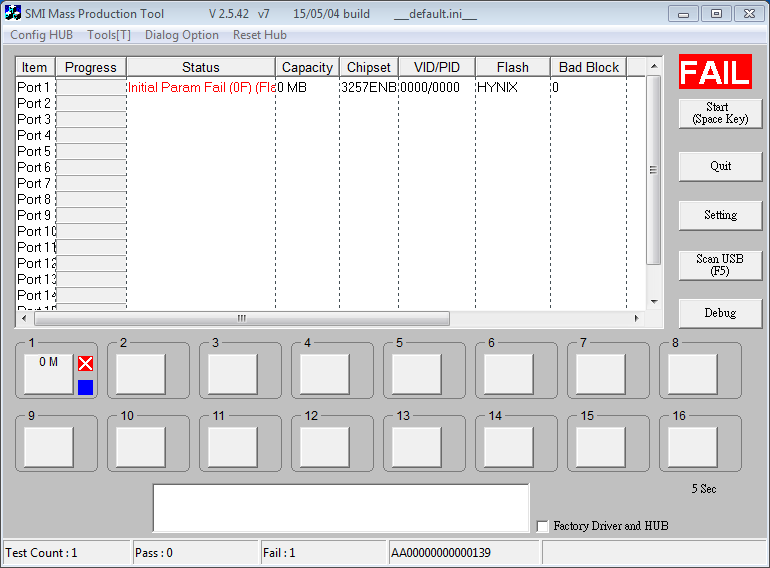Select the Port 8 row label
770x568 pixels.
(x=33, y=199)
